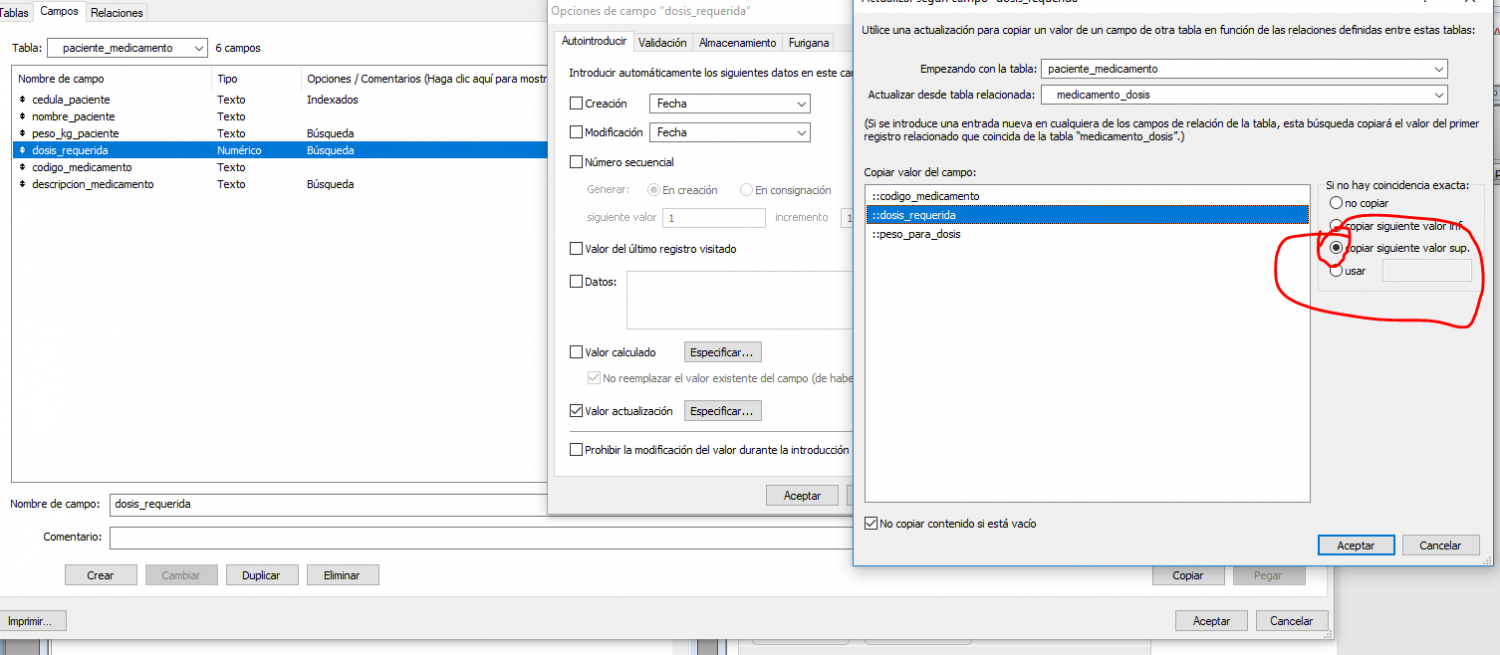Open the Validación tab
The height and width of the screenshot is (655, 1500).
[x=662, y=43]
